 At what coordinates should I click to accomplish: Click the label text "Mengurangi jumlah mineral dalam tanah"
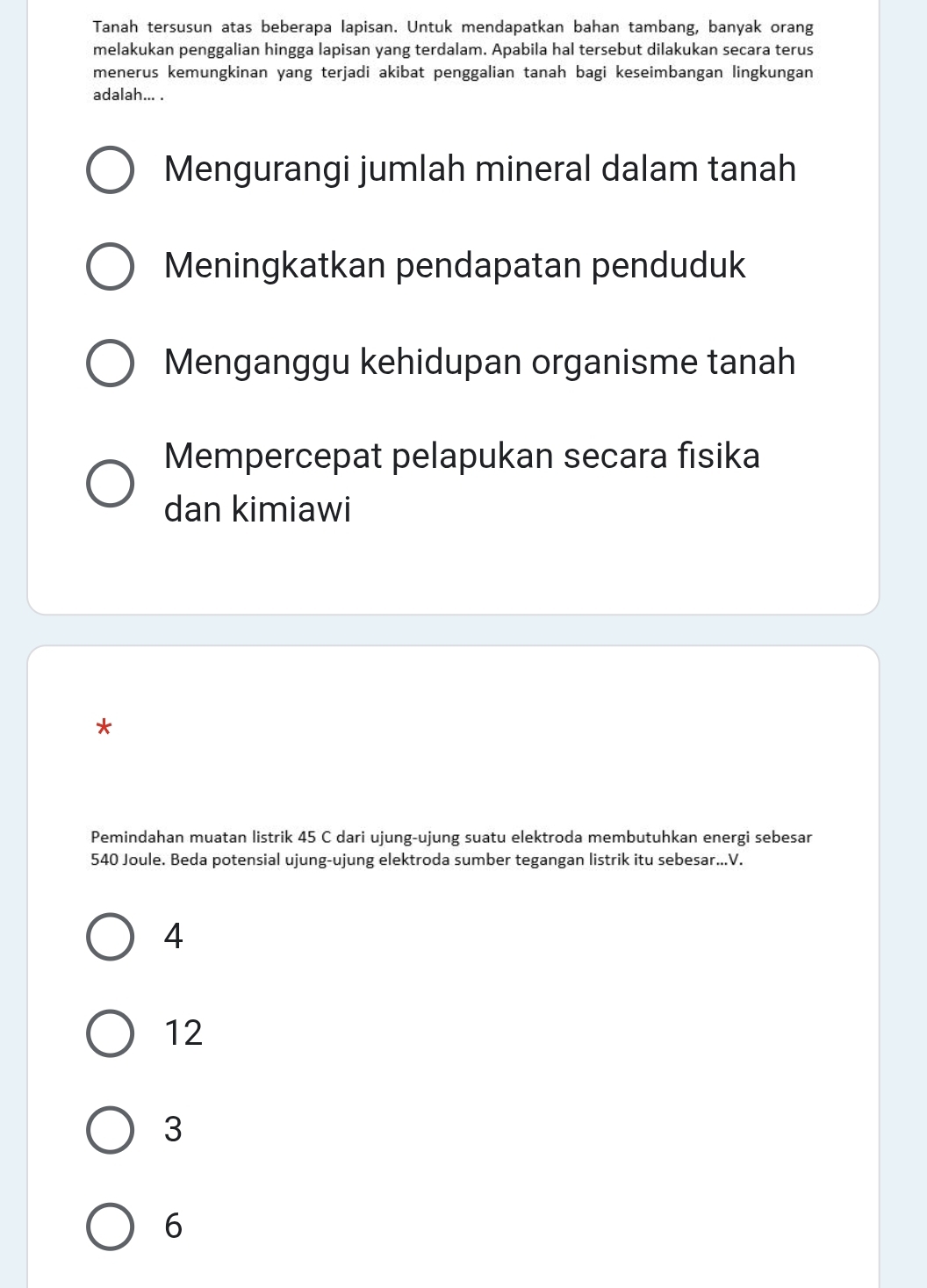479,169
